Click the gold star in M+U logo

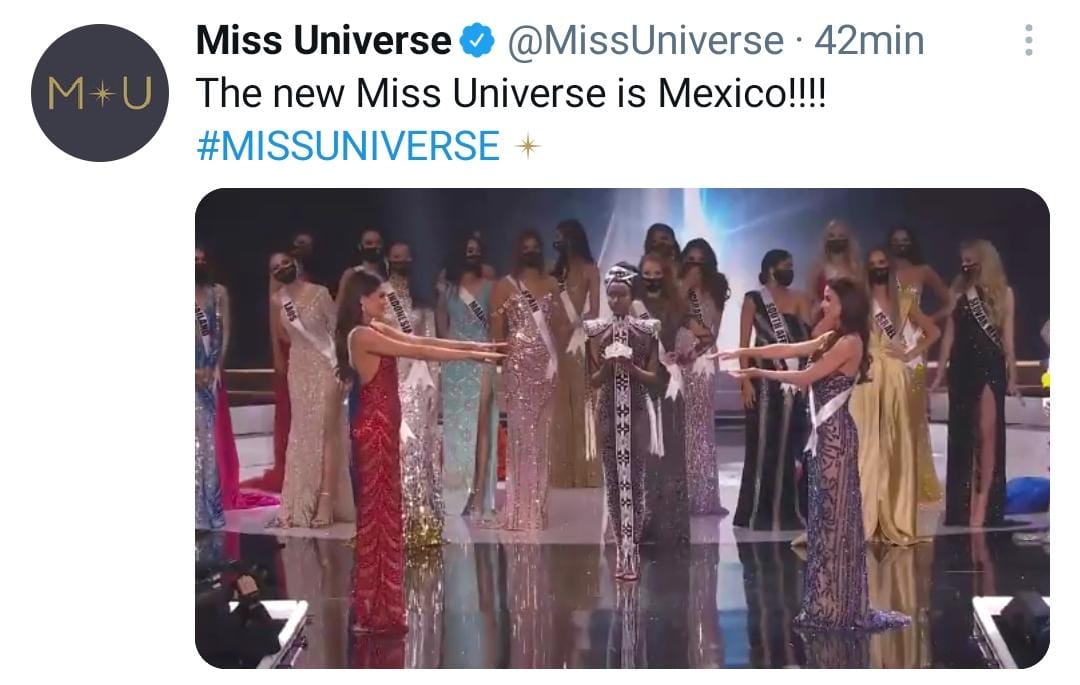[102, 94]
